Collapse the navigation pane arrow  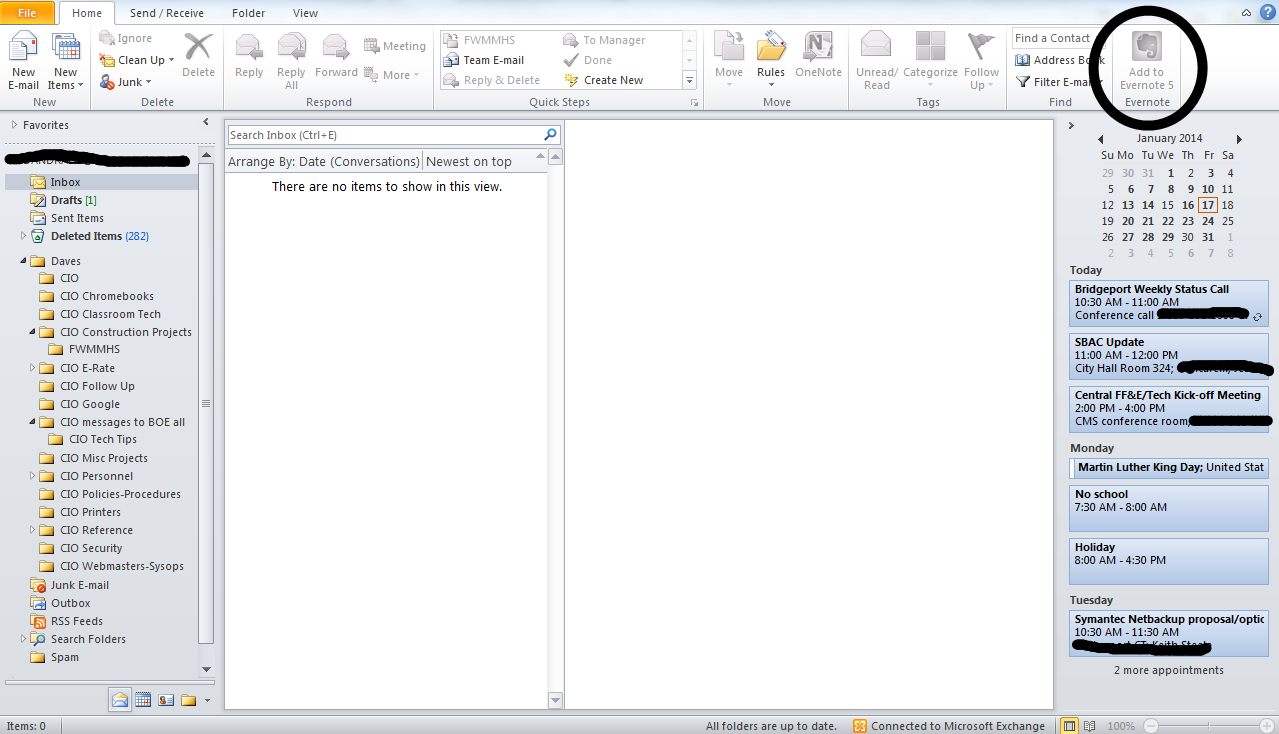[206, 124]
